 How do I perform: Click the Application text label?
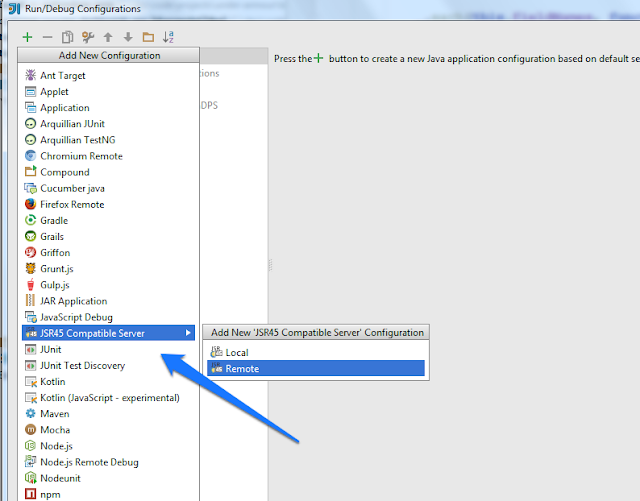pyautogui.click(x=65, y=108)
